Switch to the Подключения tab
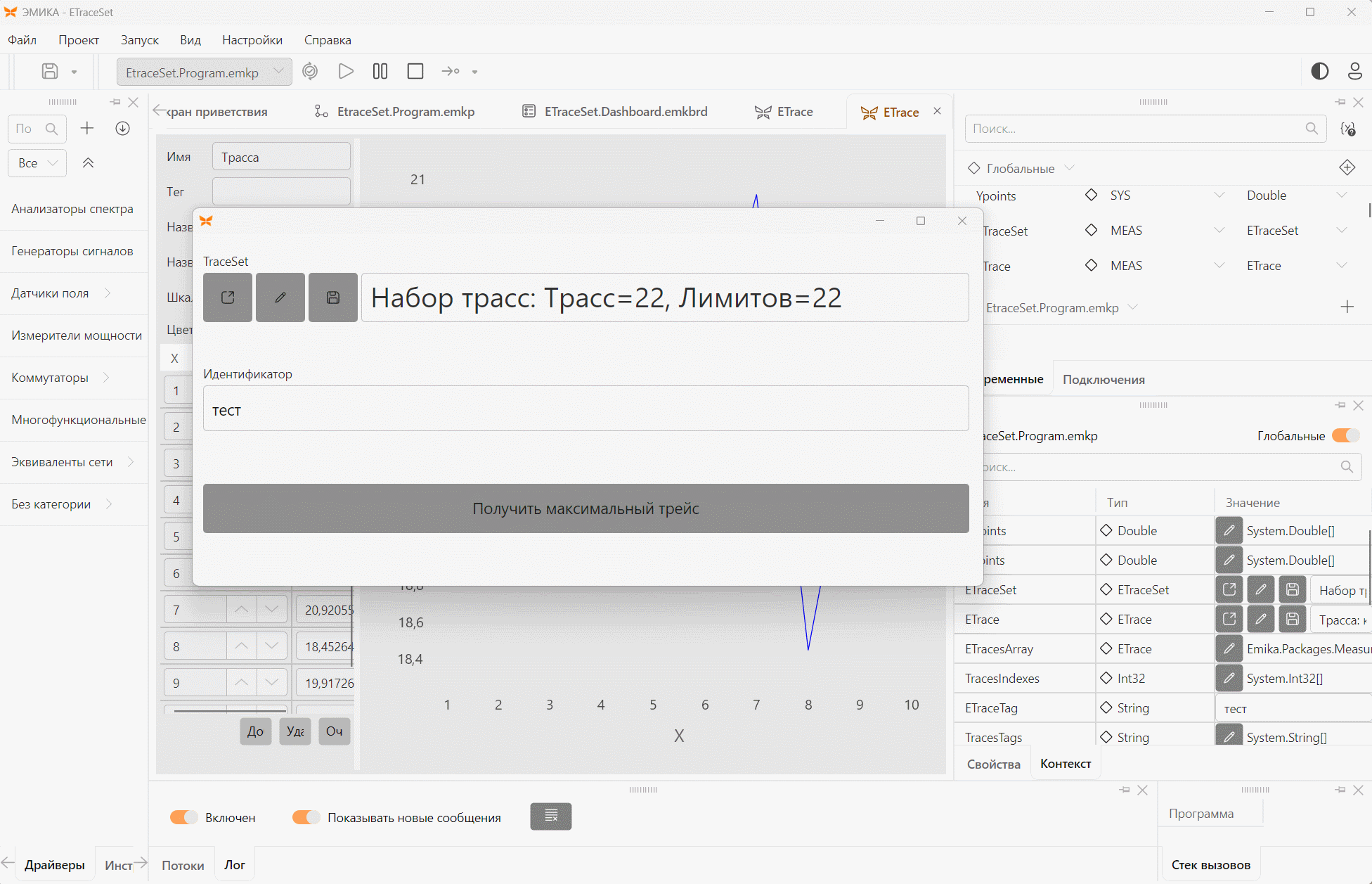 pos(1104,380)
